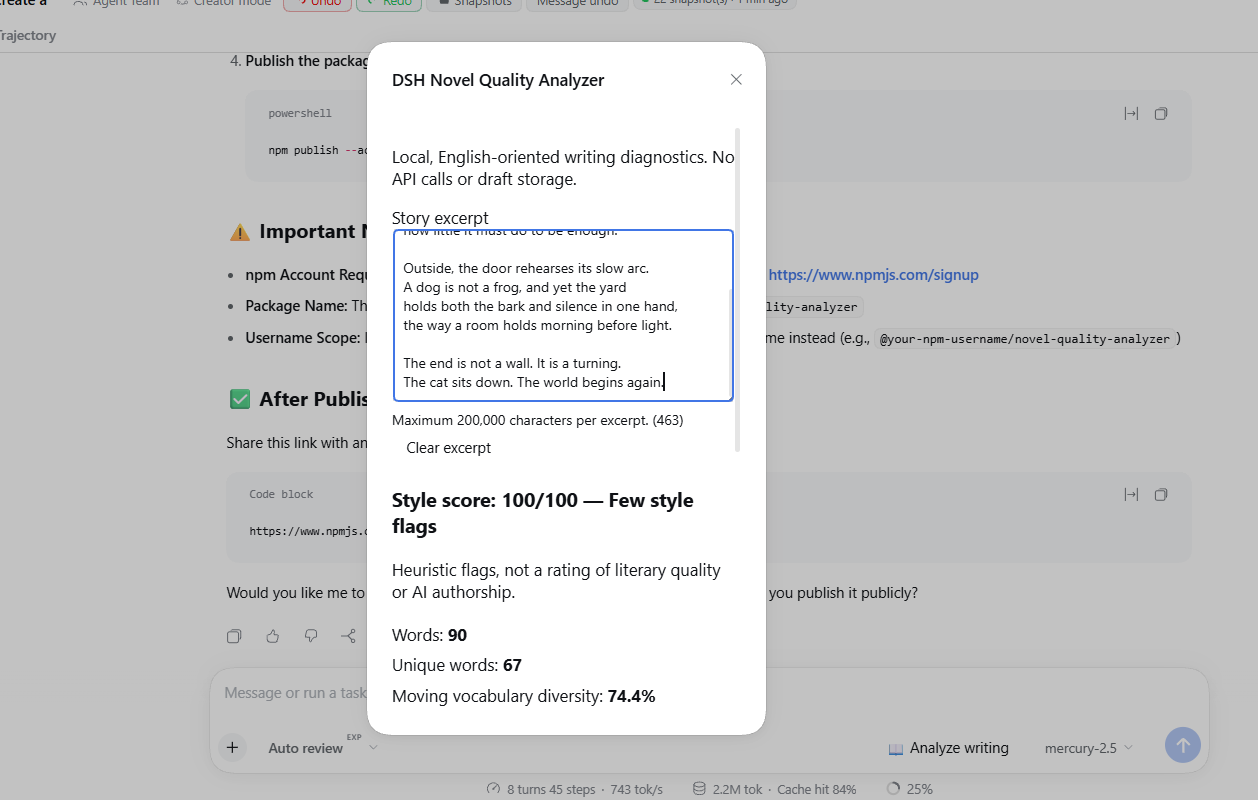Click 'Moving vocabulary diversity: 74.4%' statistic
The height and width of the screenshot is (800, 1258).
tap(523, 696)
